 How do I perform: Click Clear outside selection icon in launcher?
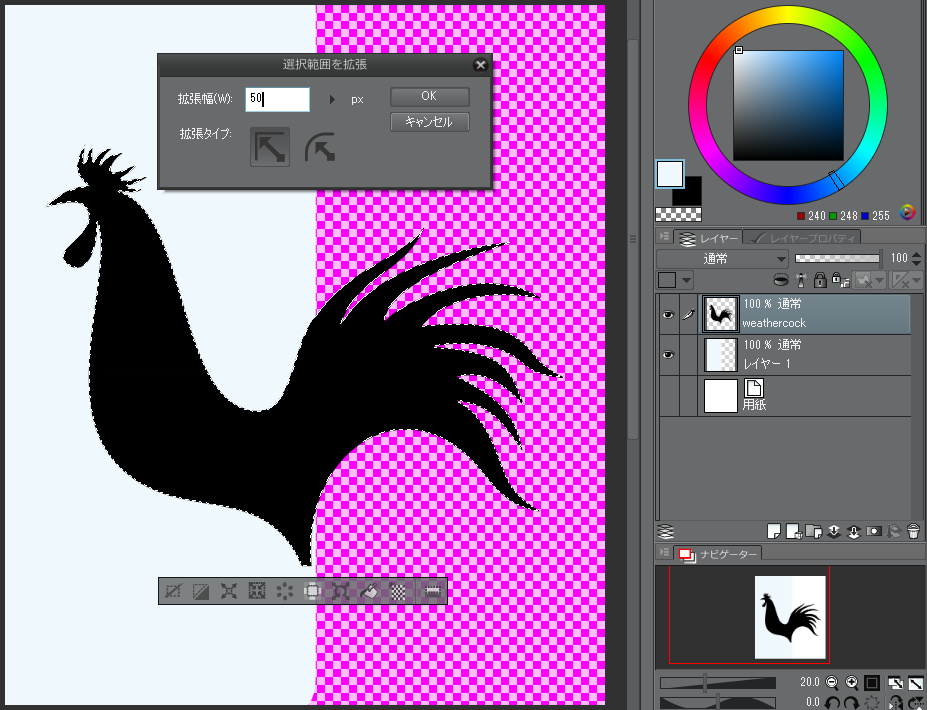pyautogui.click(x=313, y=591)
